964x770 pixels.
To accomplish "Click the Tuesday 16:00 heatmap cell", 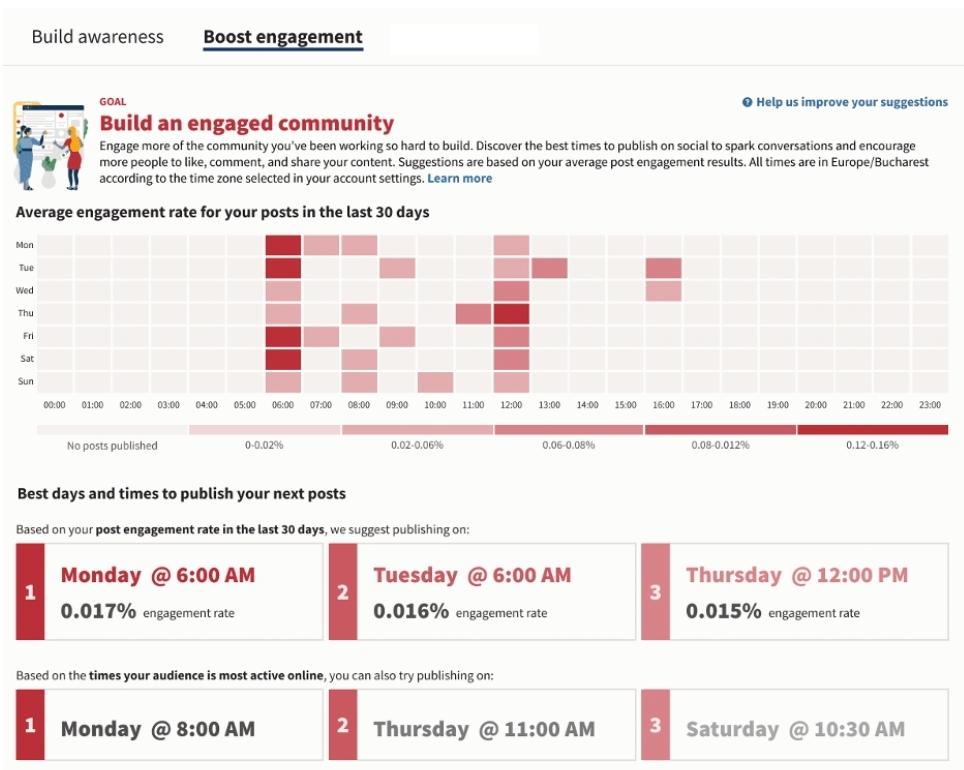I will tap(664, 267).
